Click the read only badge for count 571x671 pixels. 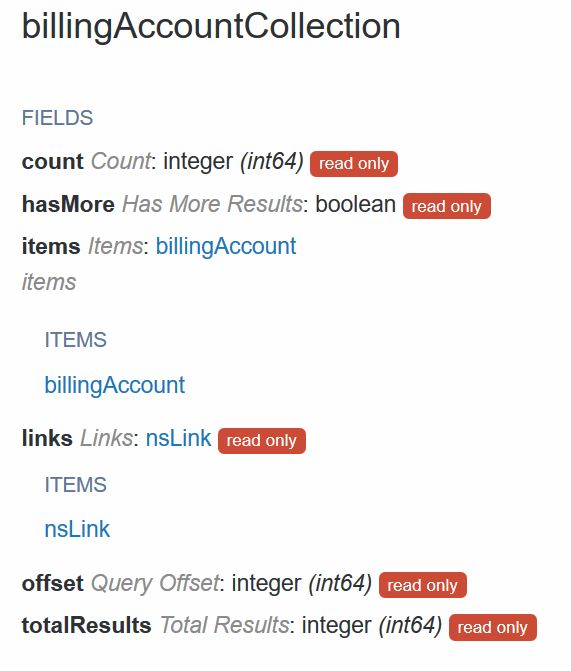(354, 164)
